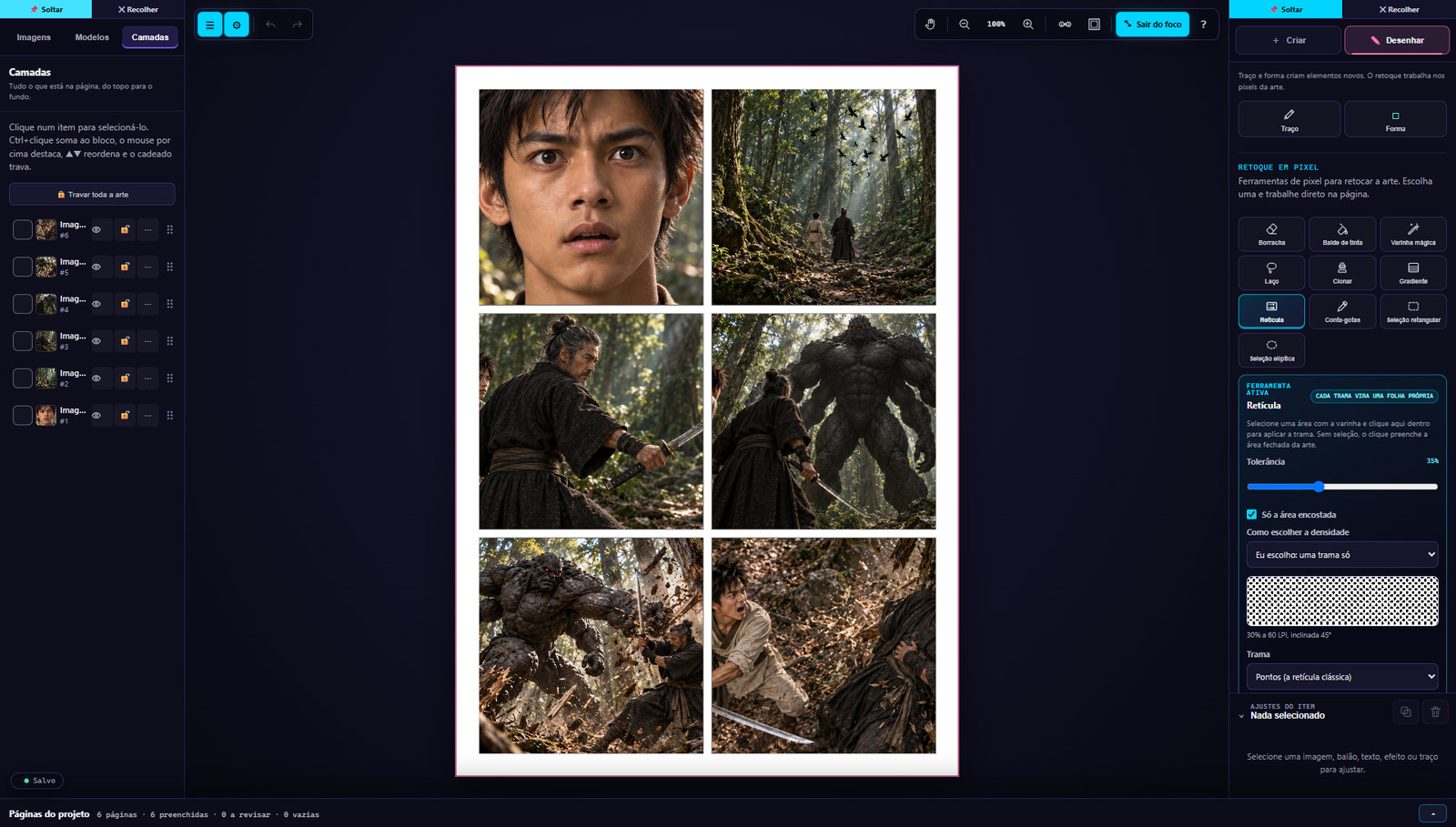The height and width of the screenshot is (827, 1456).
Task: Select the Conta-gotas eyedropper tool
Action: [1342, 311]
